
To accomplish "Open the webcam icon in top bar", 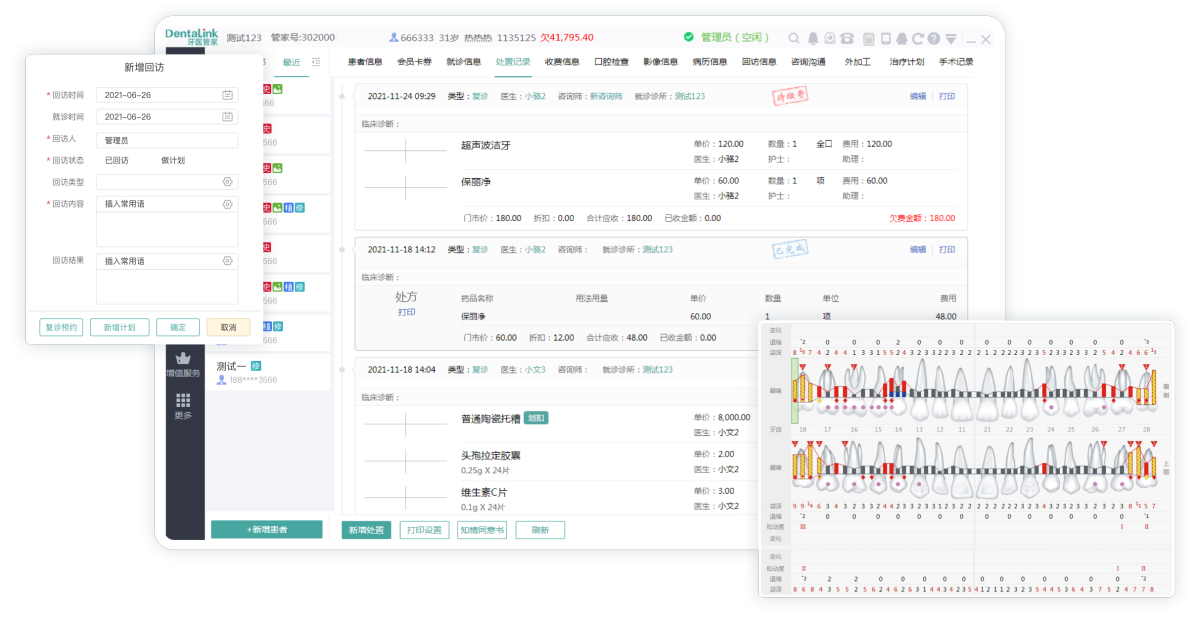I will coord(830,39).
